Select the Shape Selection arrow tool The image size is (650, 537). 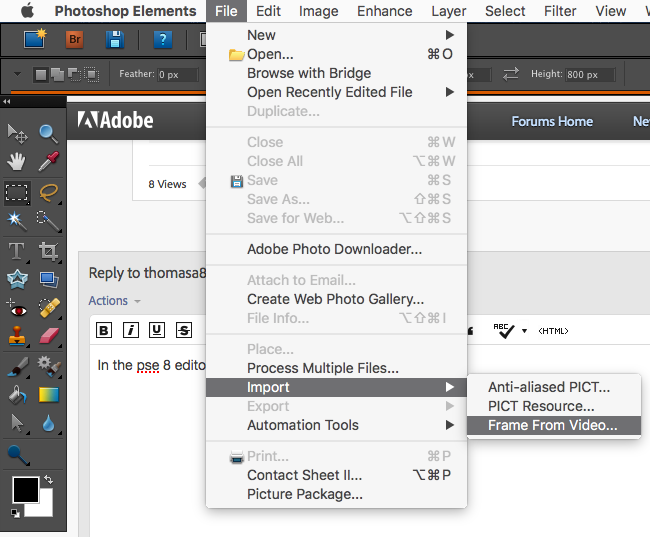[17, 423]
